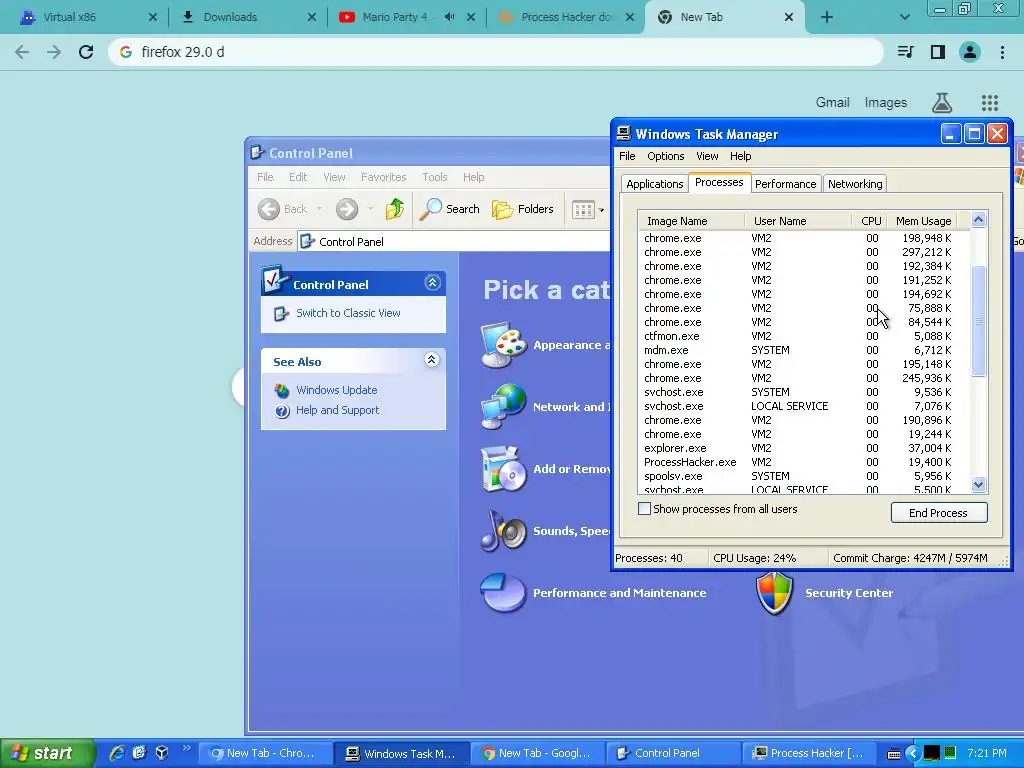Image resolution: width=1024 pixels, height=768 pixels.
Task: Click the Windows start button
Action: pyautogui.click(x=47, y=753)
